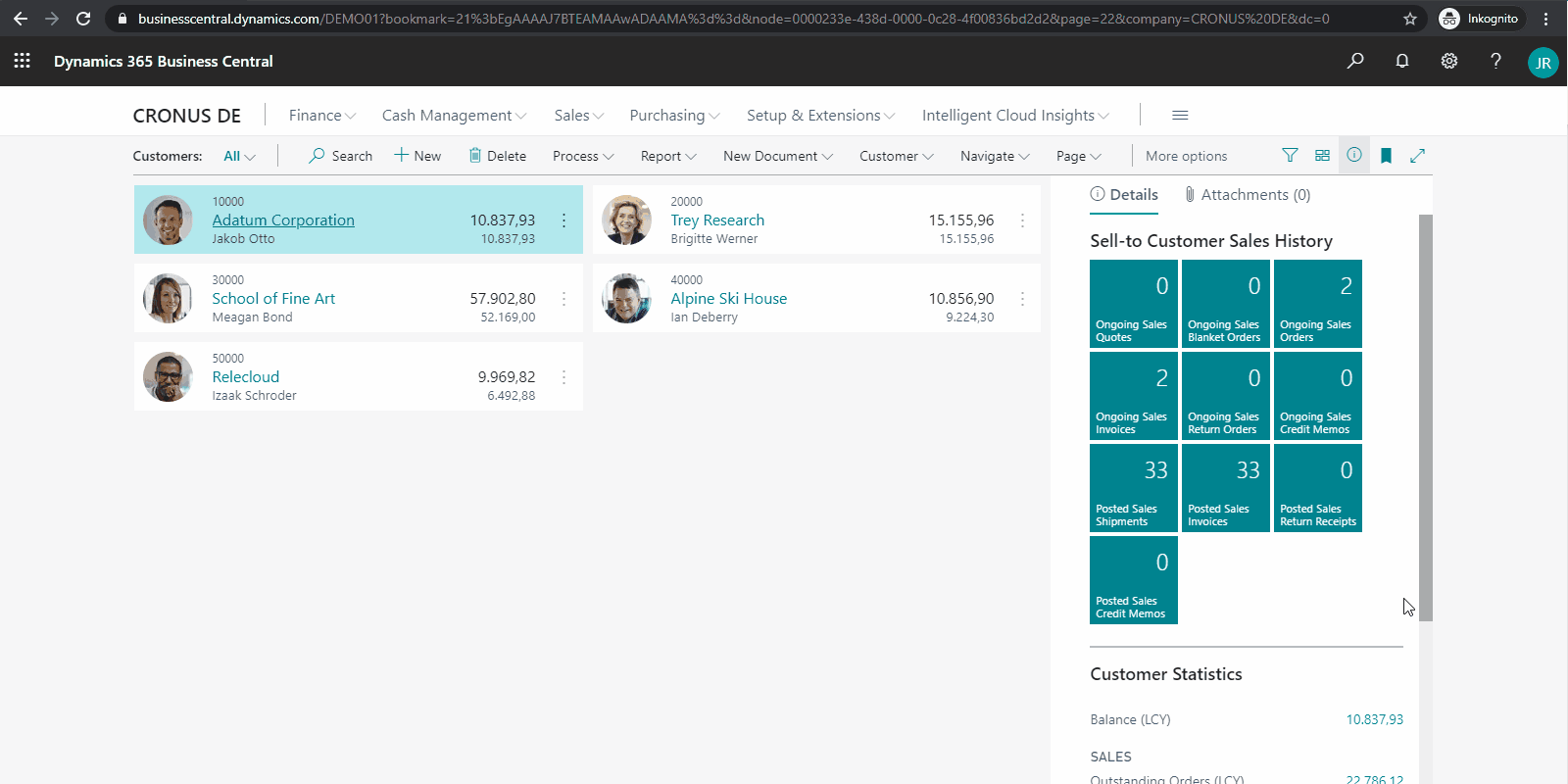Expand the Sales menu
Viewport: 1568px width, 784px height.
click(578, 115)
